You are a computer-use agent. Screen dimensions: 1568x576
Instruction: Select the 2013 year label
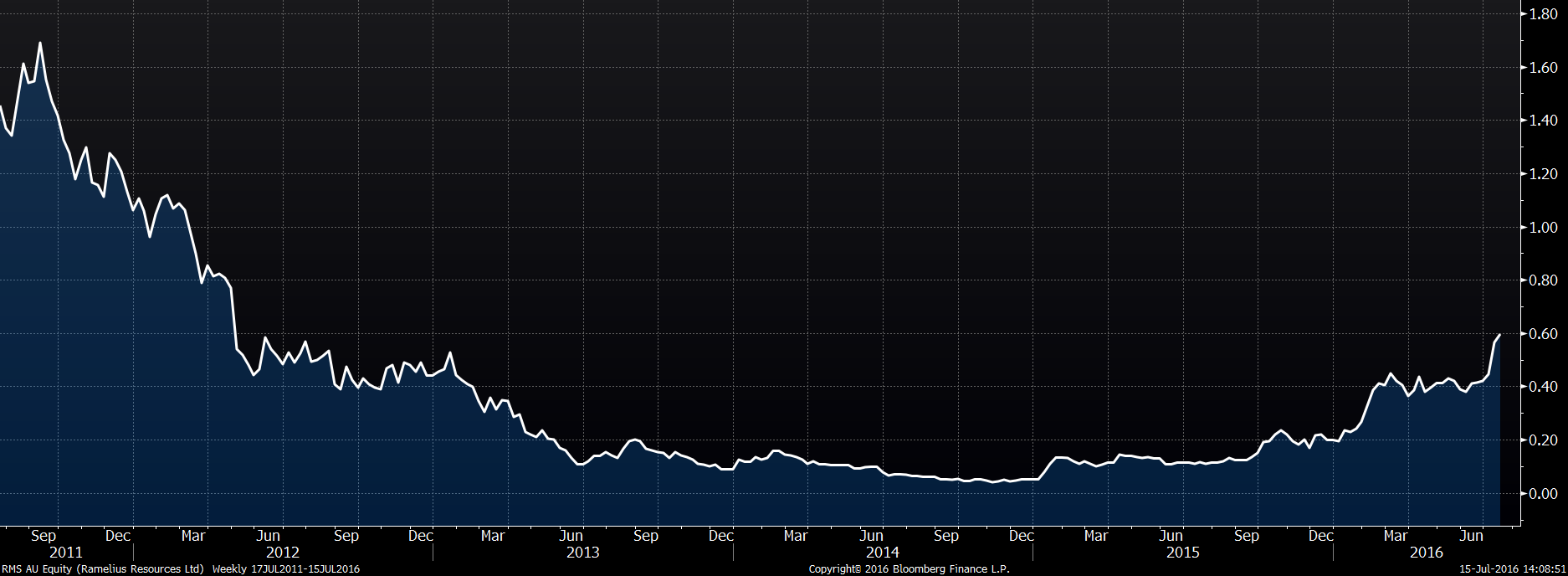(x=583, y=553)
